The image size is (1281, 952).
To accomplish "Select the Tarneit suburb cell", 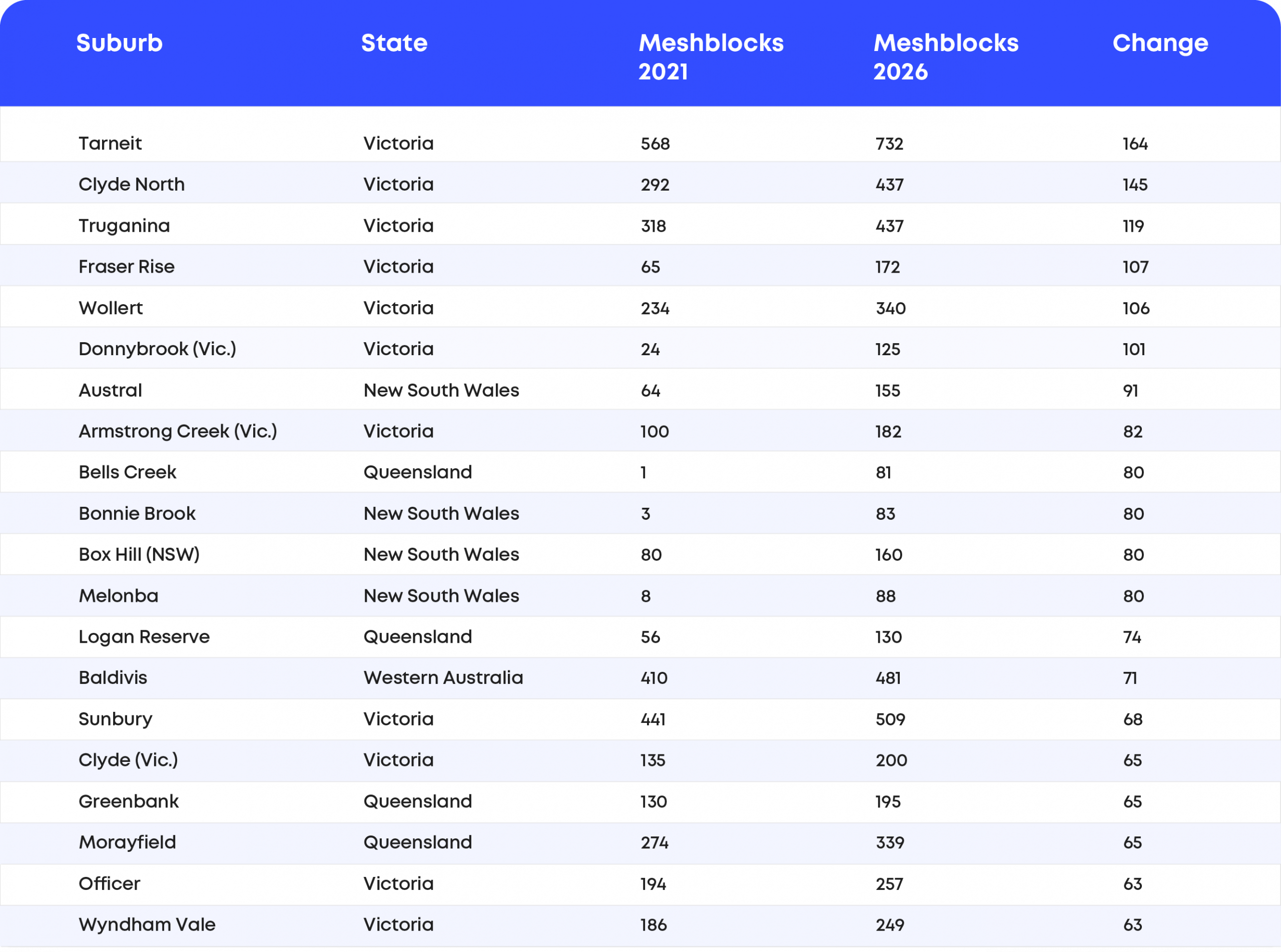I will [x=110, y=144].
